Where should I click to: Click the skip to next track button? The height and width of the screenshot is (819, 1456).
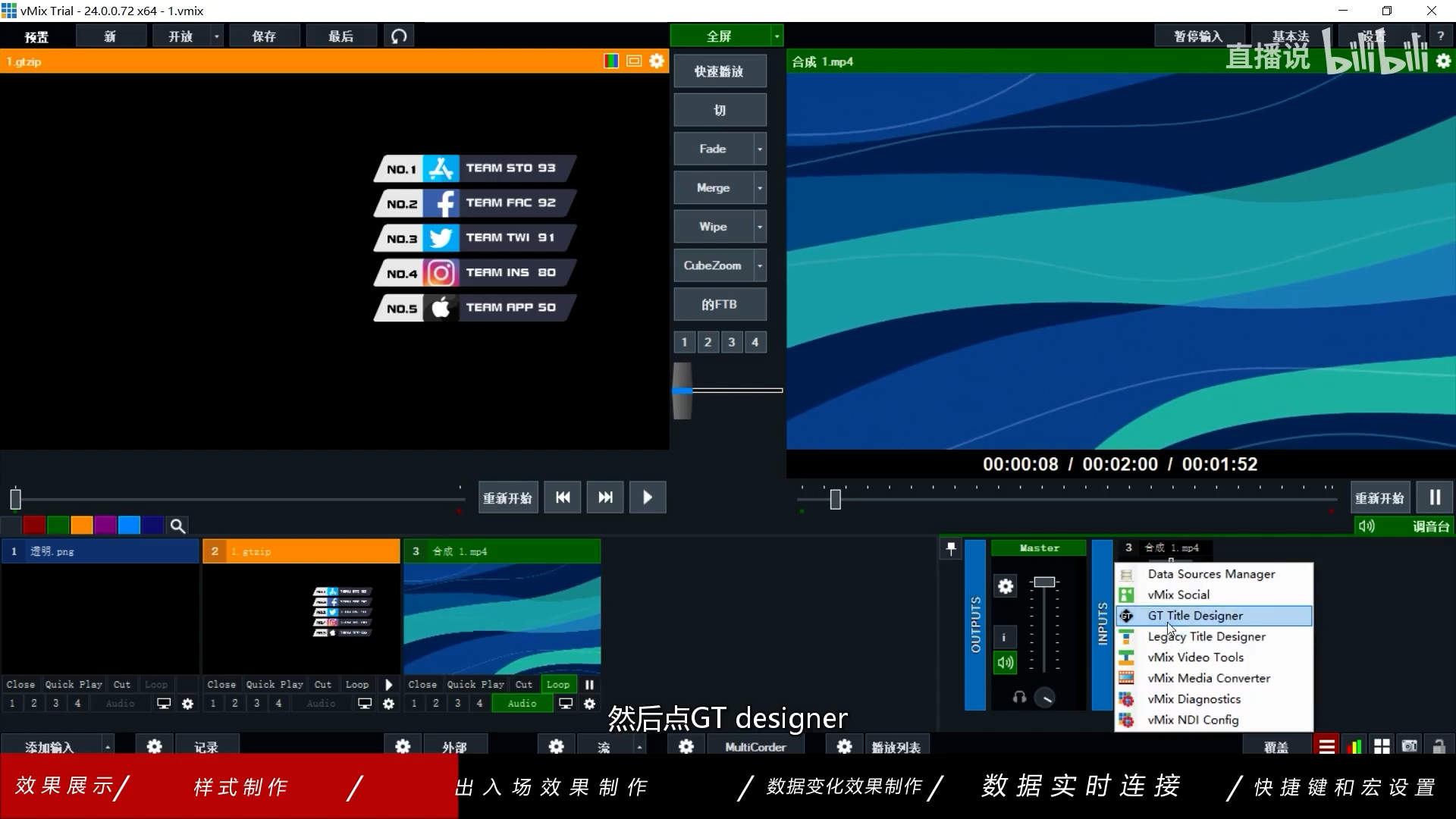point(605,497)
